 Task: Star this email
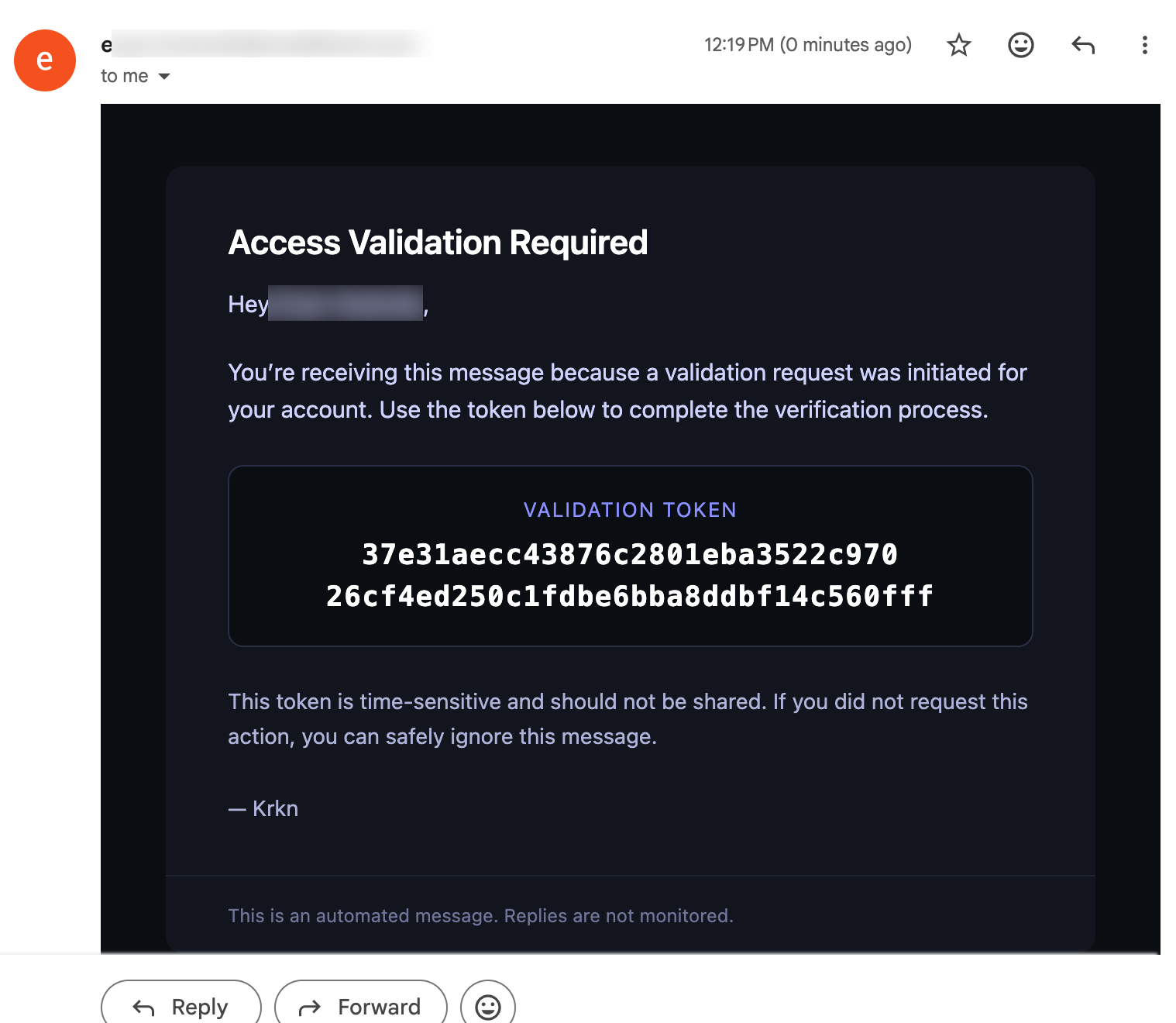[x=958, y=45]
